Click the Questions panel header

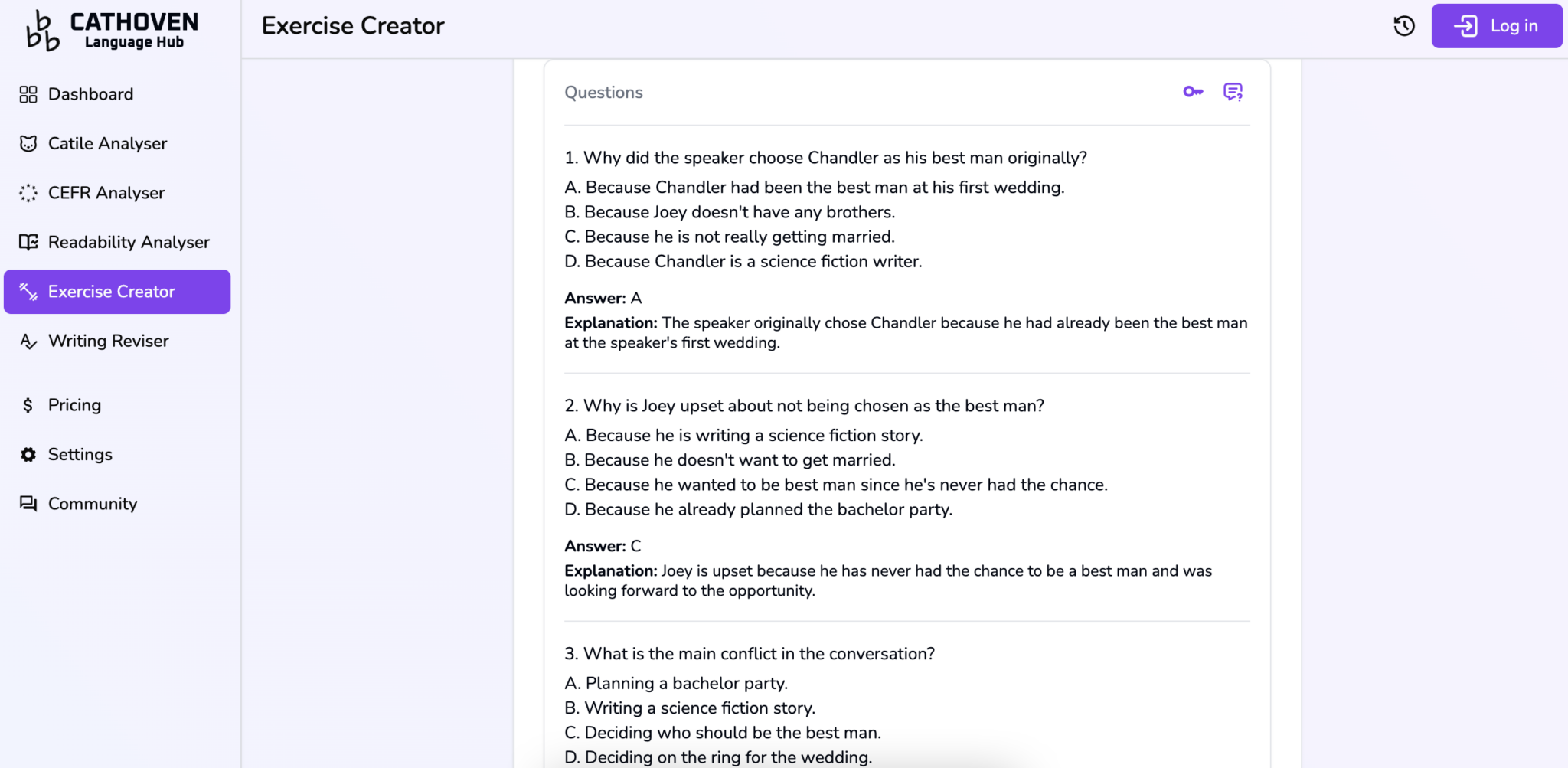(603, 92)
